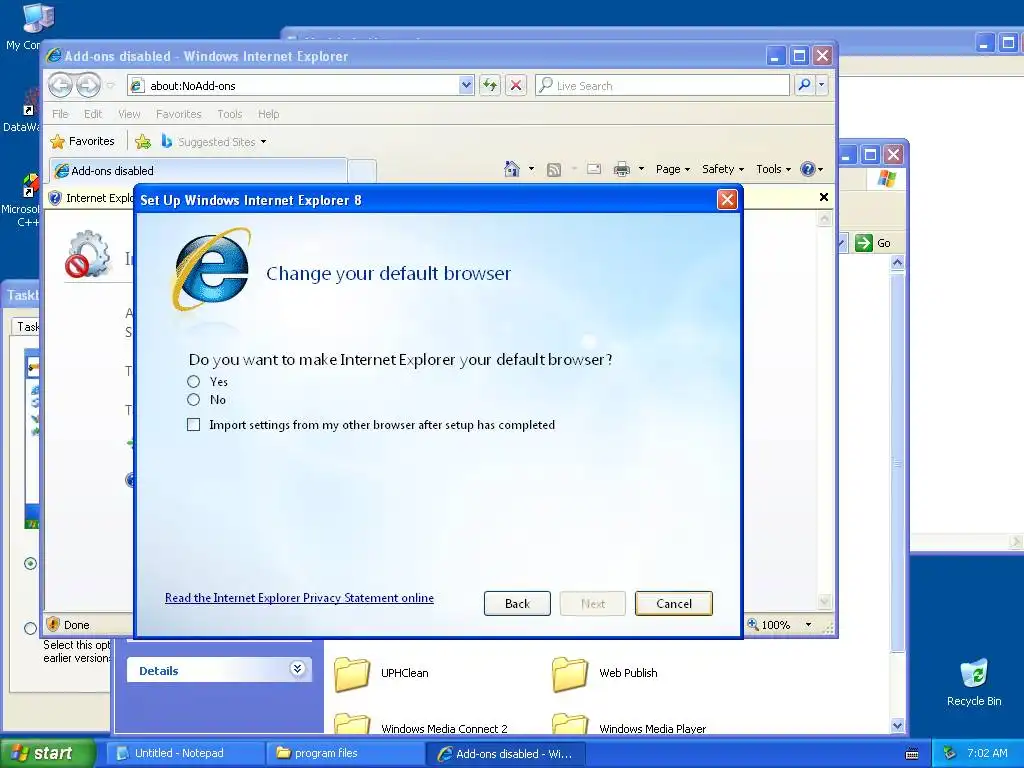Image resolution: width=1024 pixels, height=768 pixels.
Task: Click the Go button in Explorer window
Action: [x=872, y=243]
